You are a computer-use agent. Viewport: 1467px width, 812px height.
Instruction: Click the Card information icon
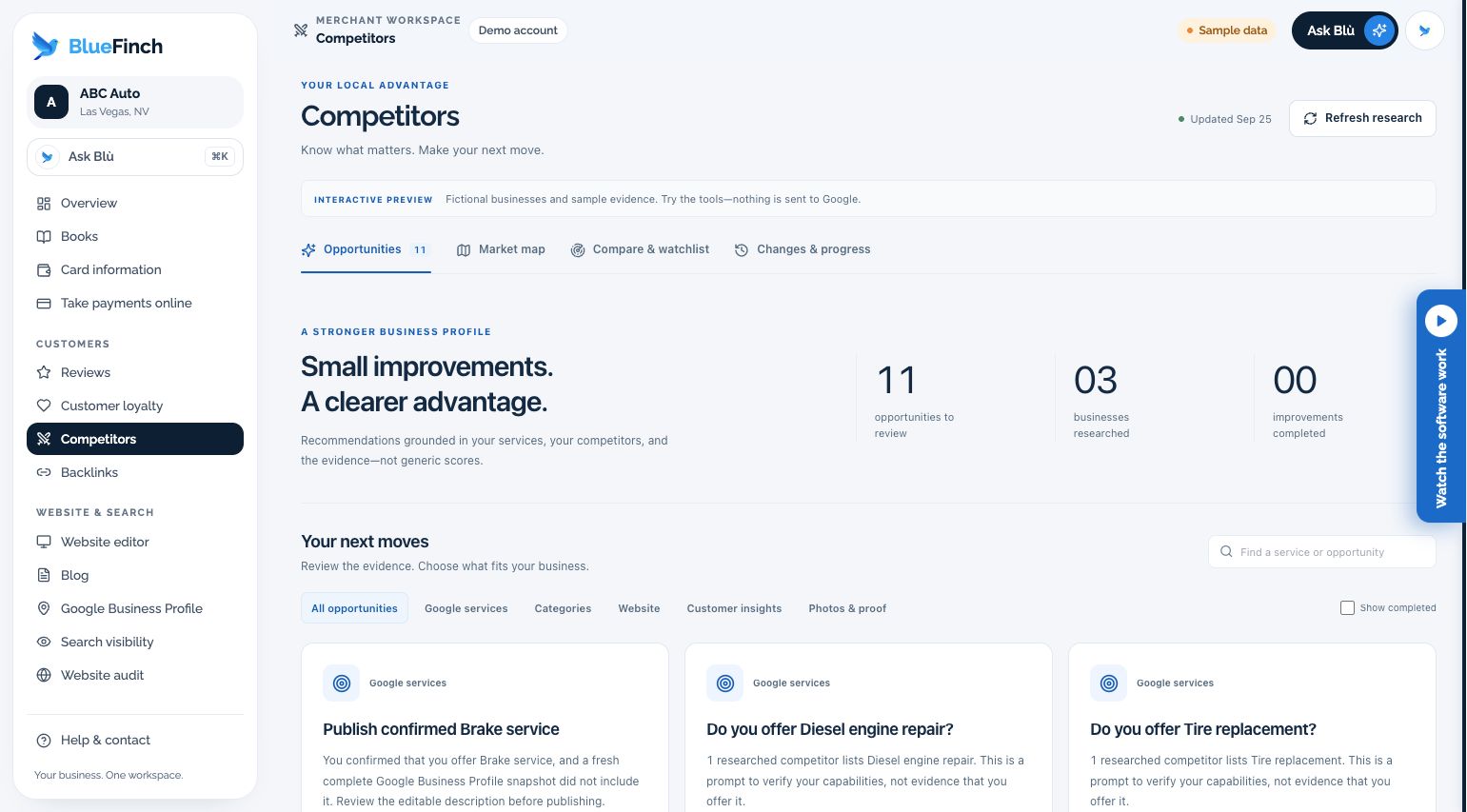pyautogui.click(x=44, y=270)
